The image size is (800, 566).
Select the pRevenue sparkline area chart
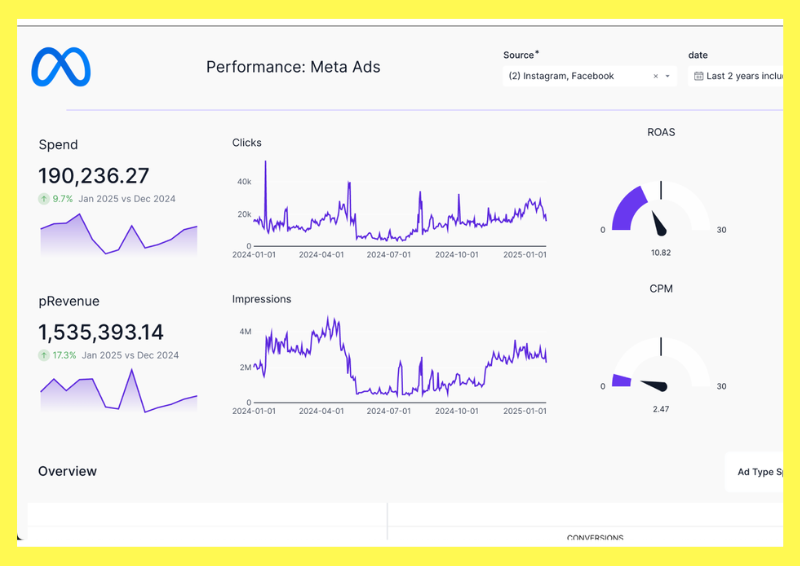[x=118, y=390]
